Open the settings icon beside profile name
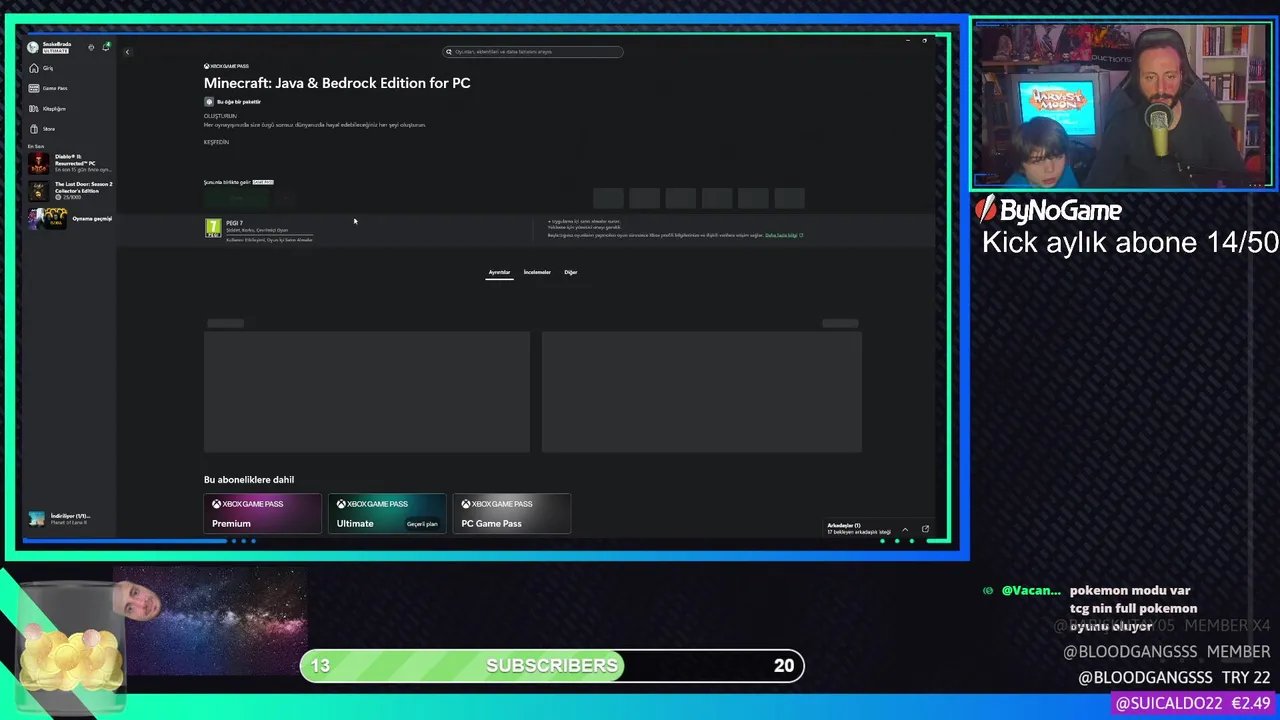Screen dimensions: 1280x720 coord(91,47)
